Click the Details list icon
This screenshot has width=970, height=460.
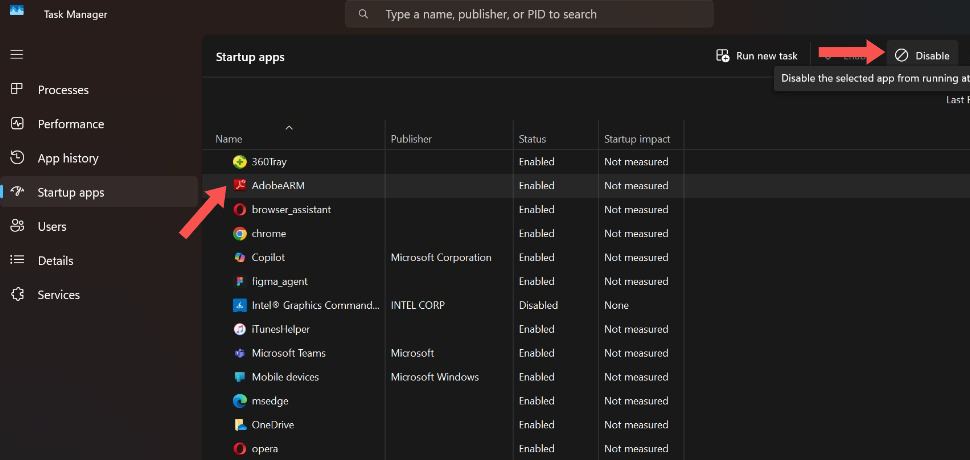17,260
